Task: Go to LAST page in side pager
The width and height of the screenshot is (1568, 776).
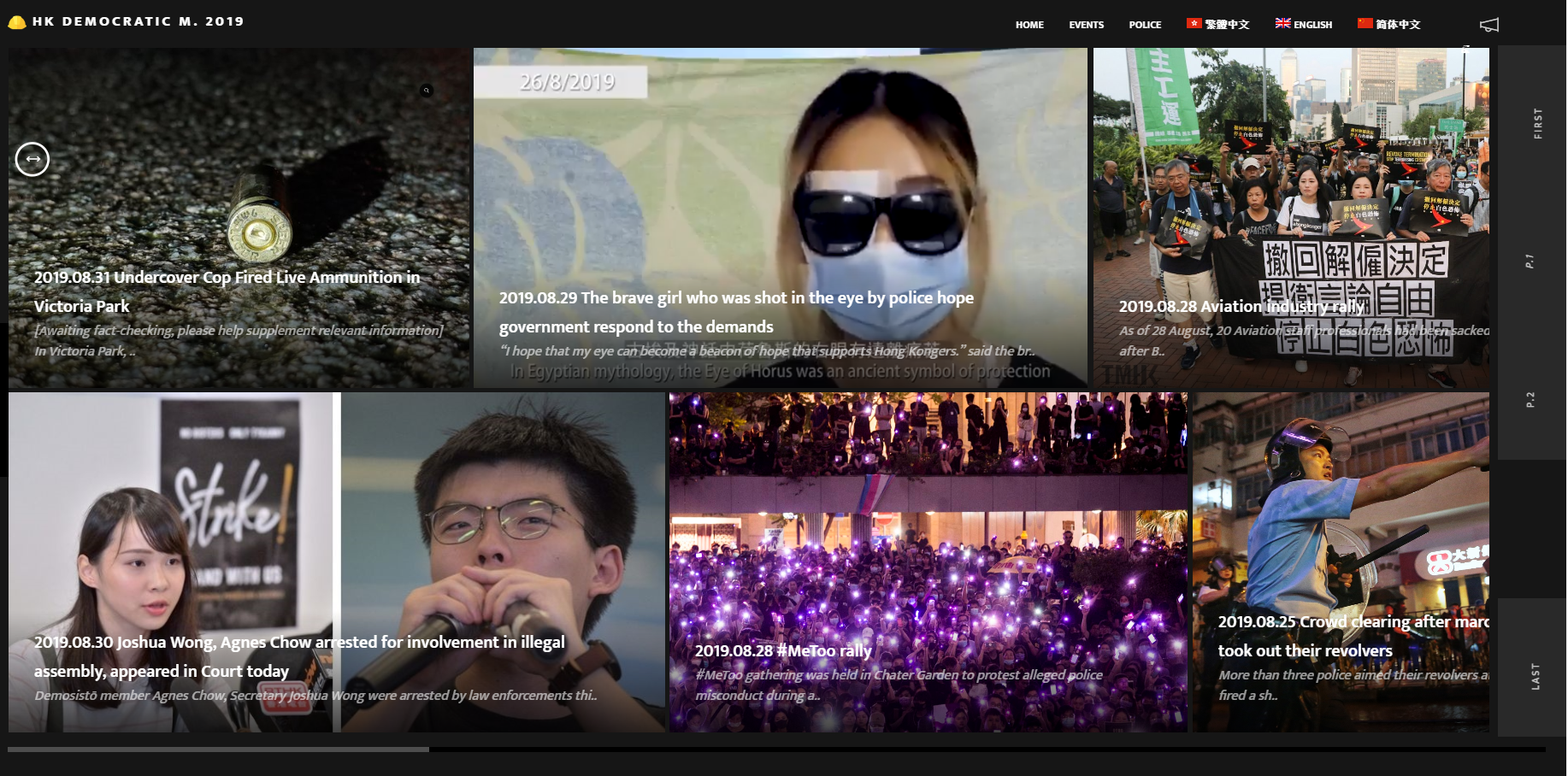Action: (1536, 676)
